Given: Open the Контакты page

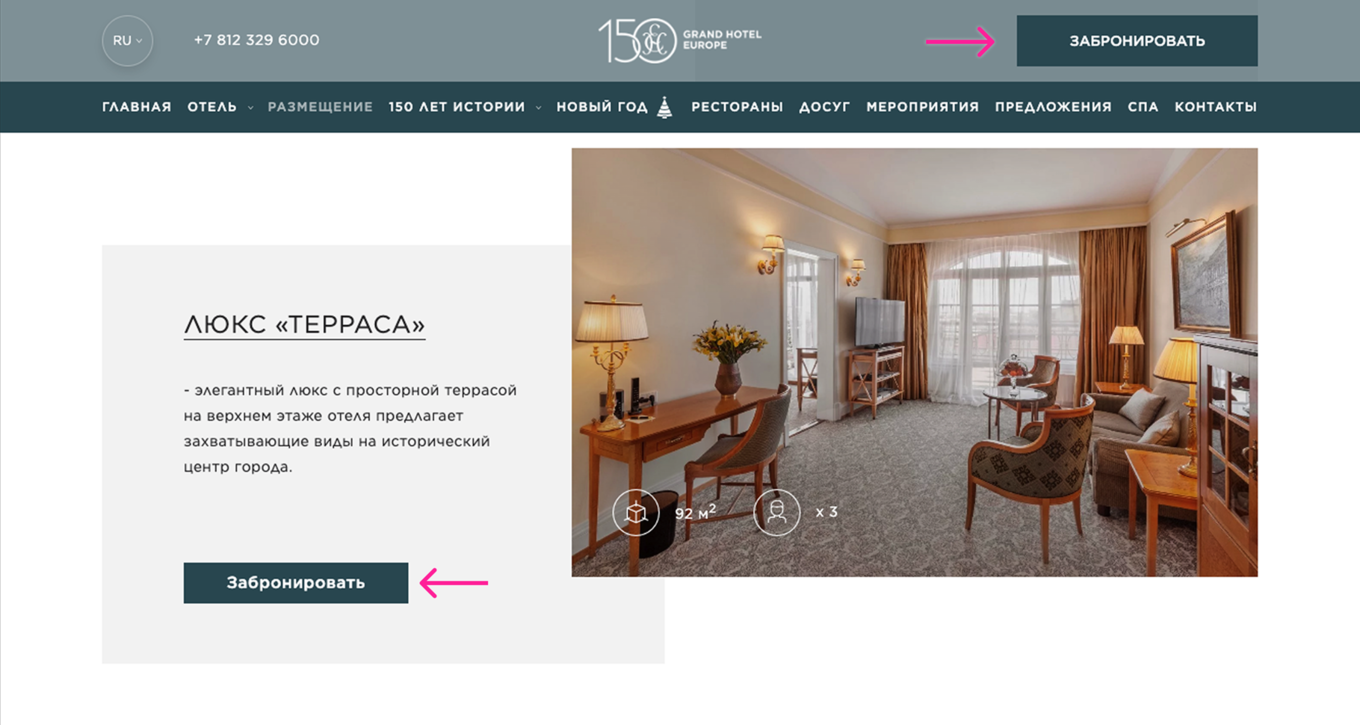Looking at the screenshot, I should coord(1215,107).
